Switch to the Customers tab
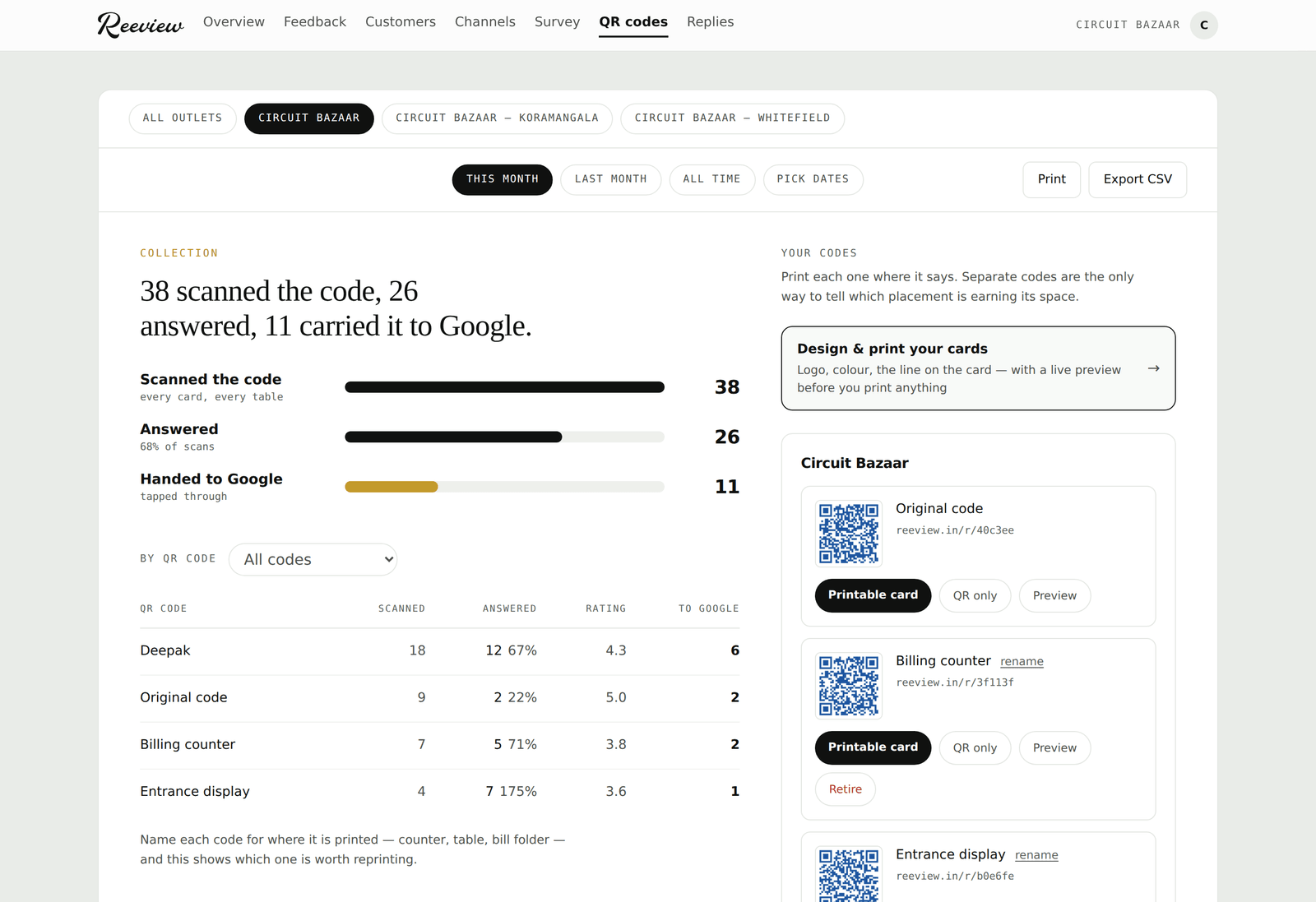The image size is (1316, 902). pos(401,22)
